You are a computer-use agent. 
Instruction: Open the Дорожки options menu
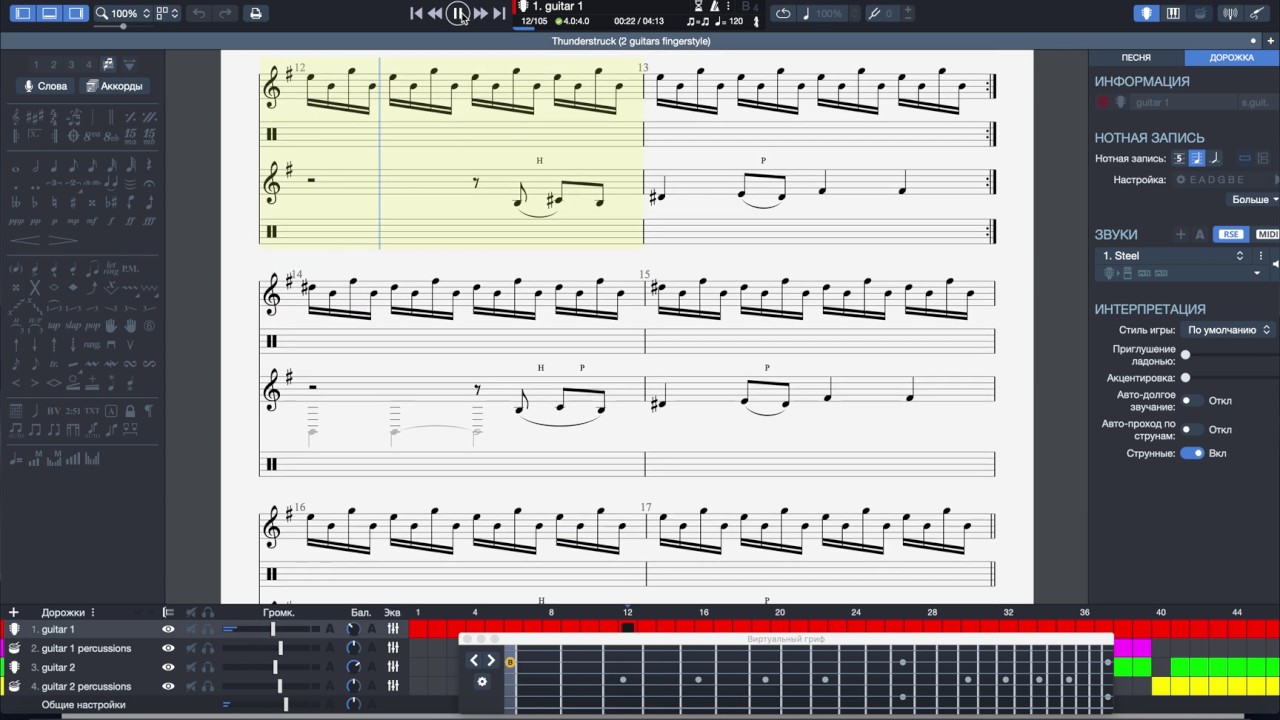tap(93, 612)
